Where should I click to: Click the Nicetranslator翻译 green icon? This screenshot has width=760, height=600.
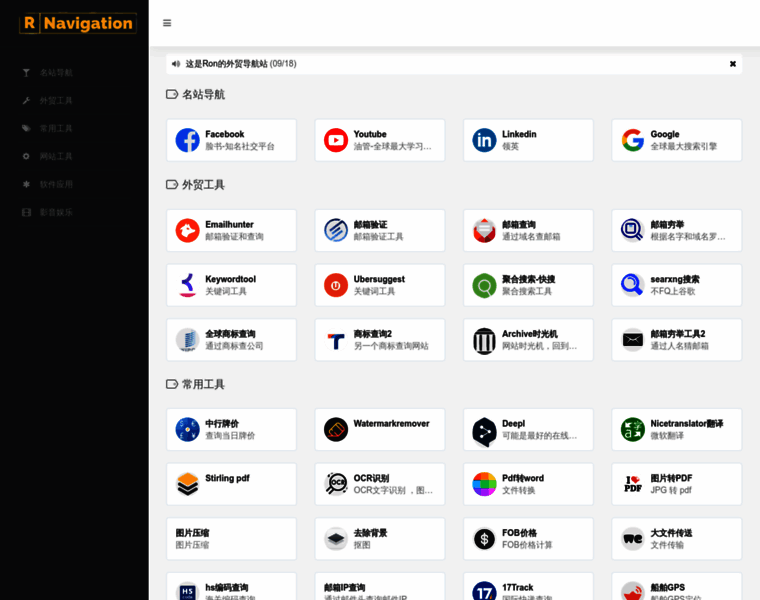pyautogui.click(x=633, y=429)
